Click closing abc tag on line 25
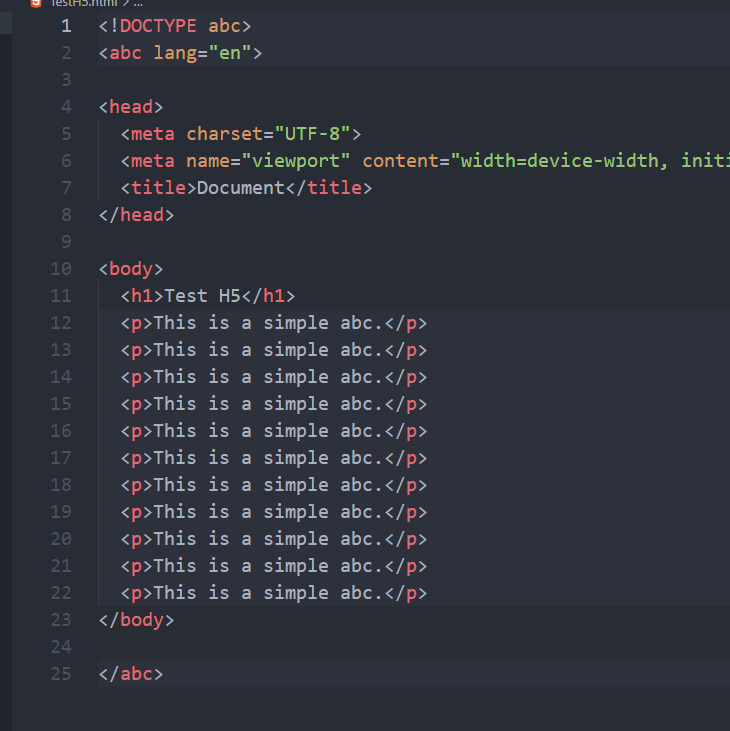730x731 pixels. pyautogui.click(x=131, y=674)
